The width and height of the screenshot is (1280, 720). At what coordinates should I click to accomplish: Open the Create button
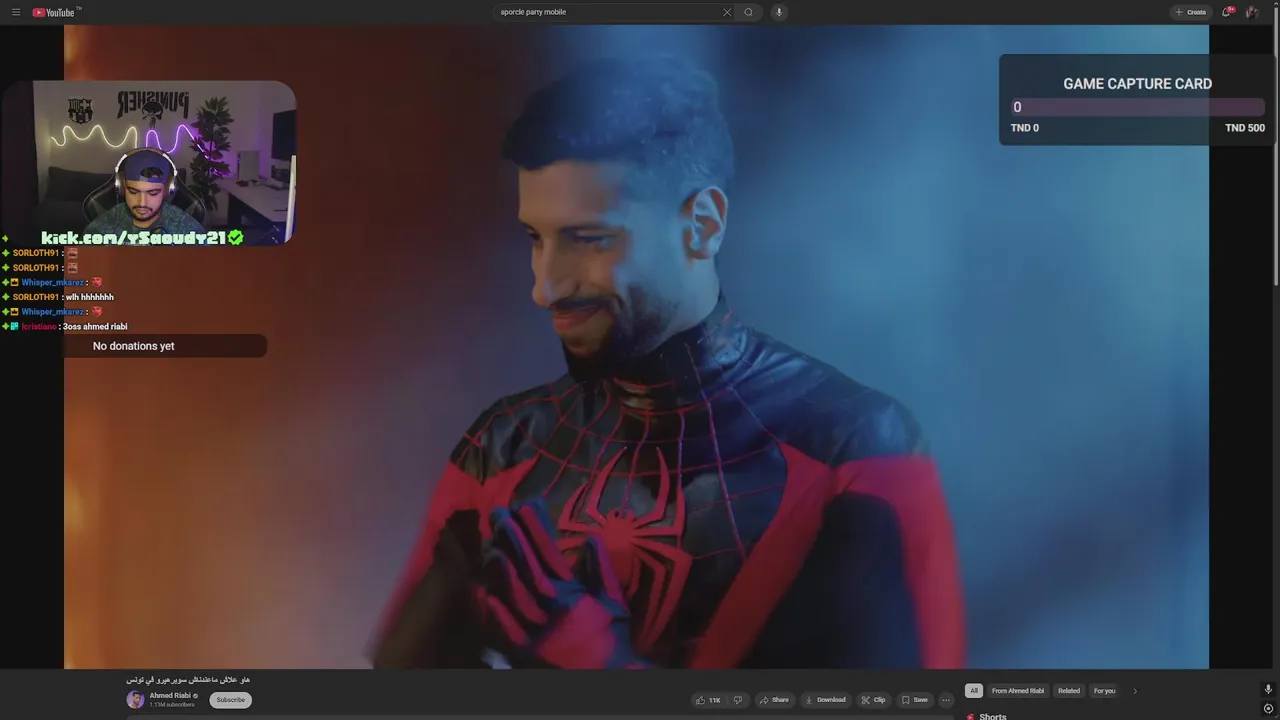tap(1190, 12)
